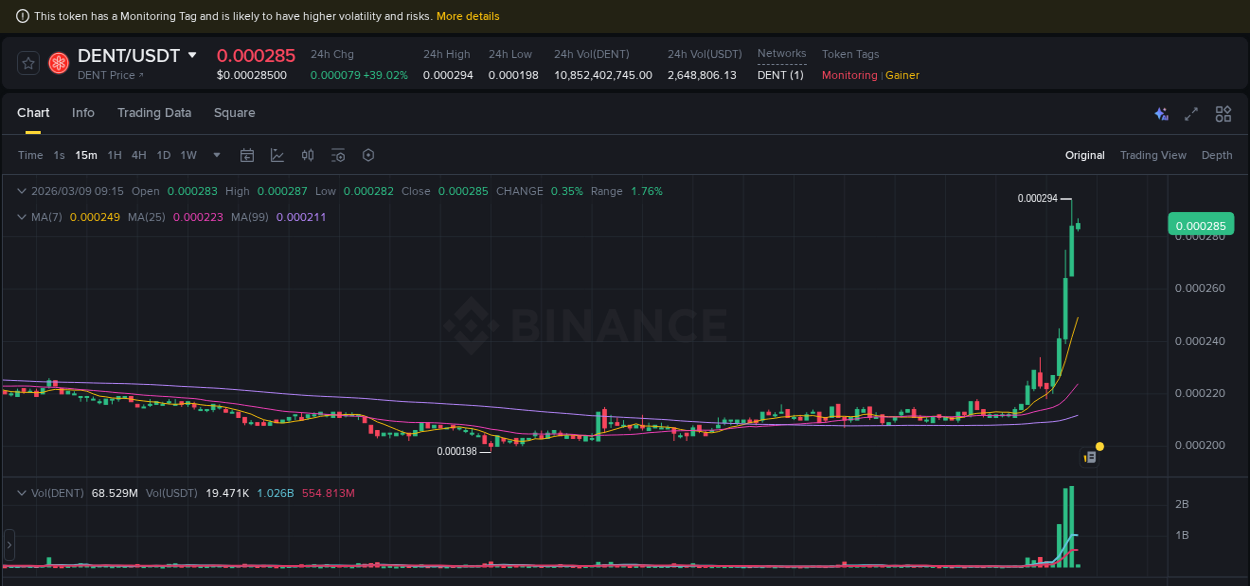This screenshot has height=586, width=1250.
Task: Collapse the Vol(DENT) volume panel legend
Action: 22,492
